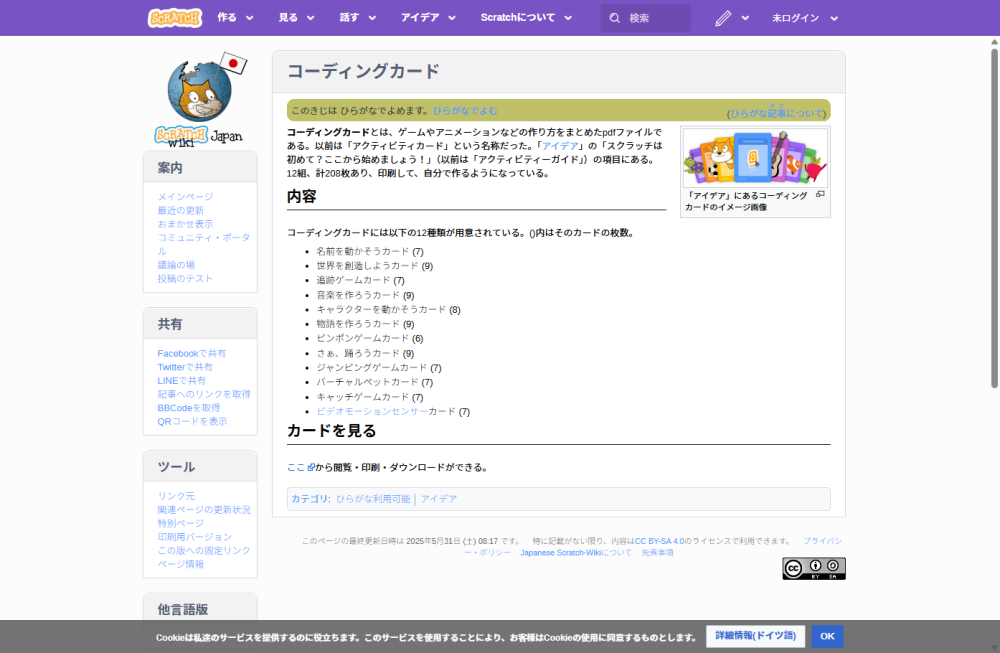
Task: Open the Scratch Wiki Japan logo
Action: (200, 100)
